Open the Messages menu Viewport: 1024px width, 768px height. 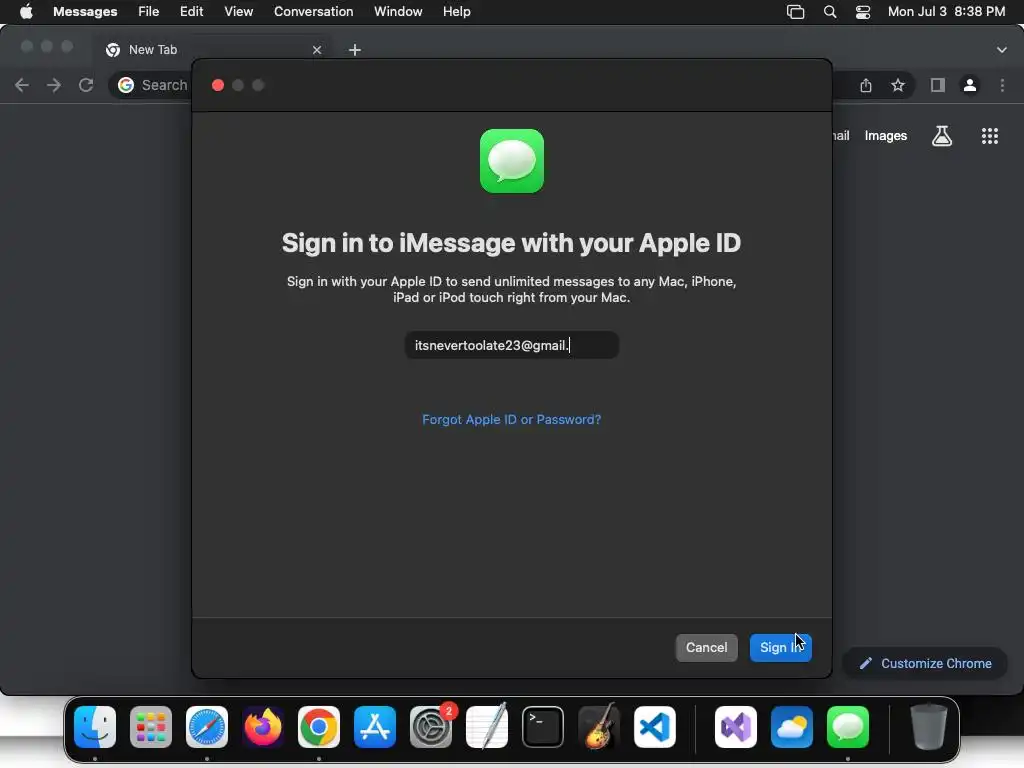85,12
